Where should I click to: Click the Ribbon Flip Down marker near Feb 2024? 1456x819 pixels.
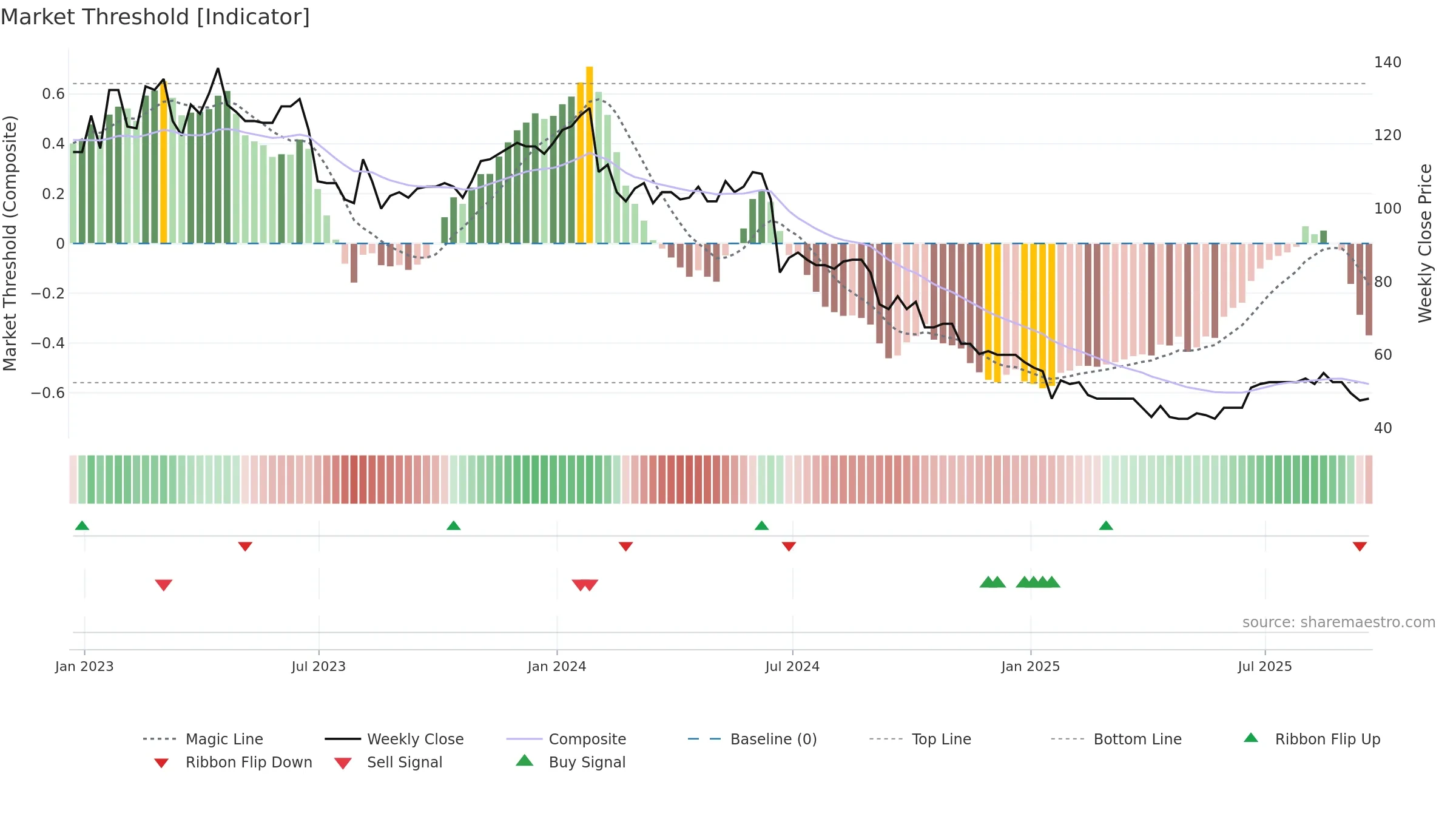click(x=625, y=547)
